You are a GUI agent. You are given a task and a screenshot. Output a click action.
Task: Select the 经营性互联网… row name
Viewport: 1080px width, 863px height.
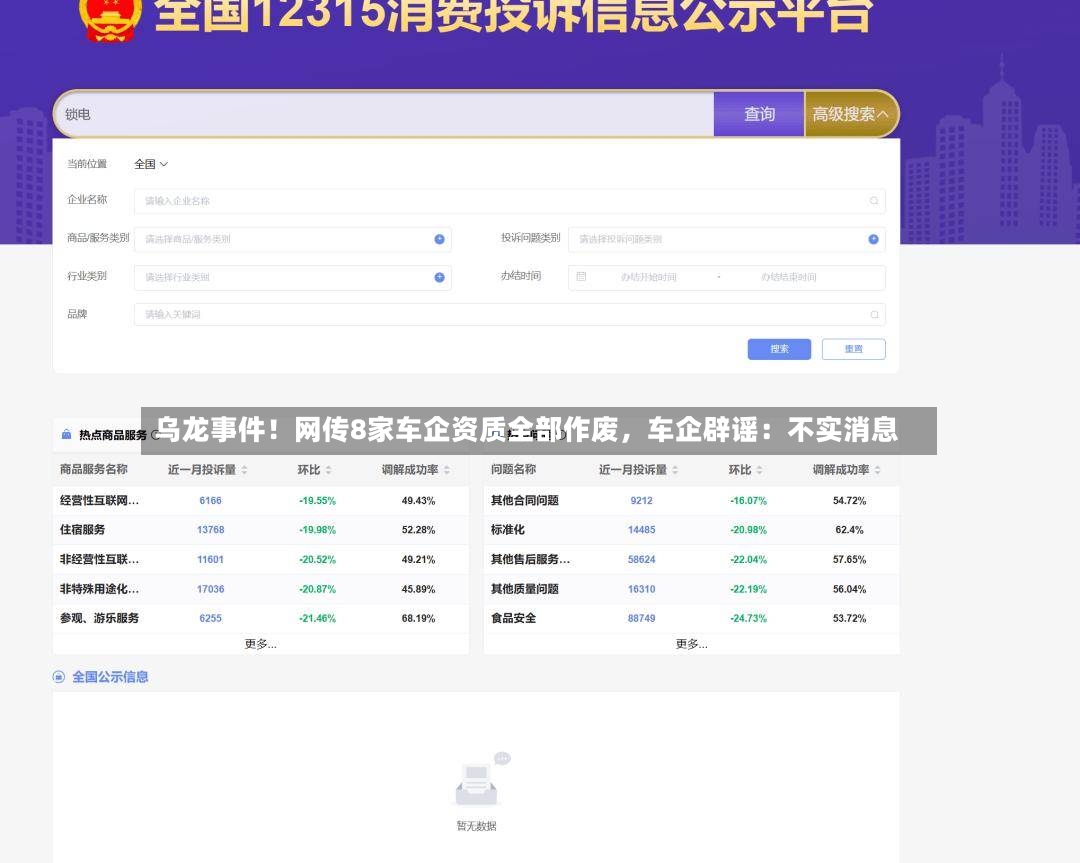99,501
